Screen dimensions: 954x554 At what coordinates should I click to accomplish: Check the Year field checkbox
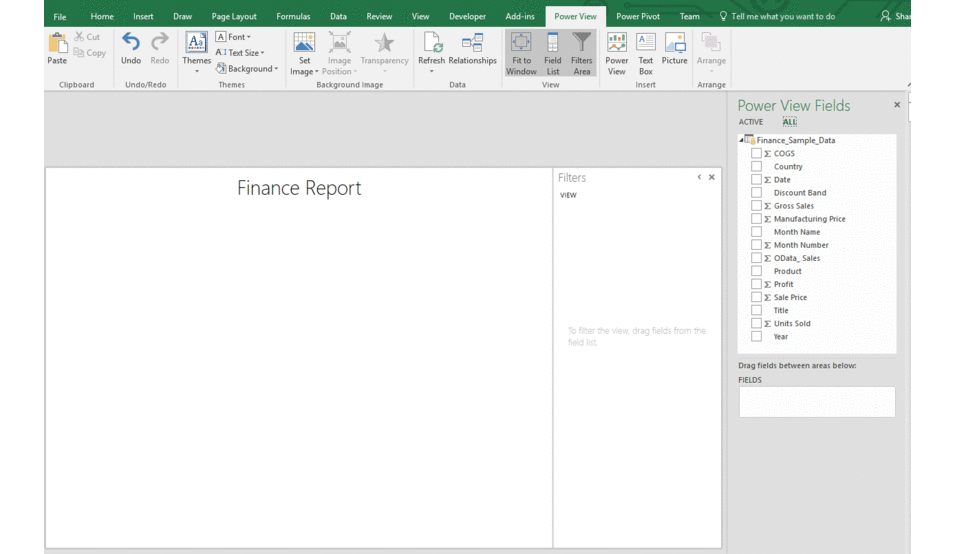[756, 336]
